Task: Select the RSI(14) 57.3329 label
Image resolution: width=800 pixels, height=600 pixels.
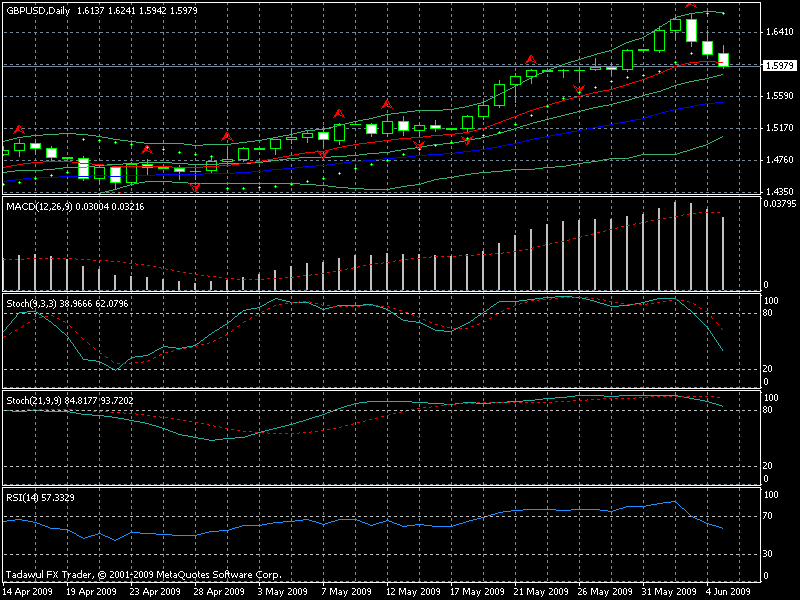Action: click(x=40, y=497)
